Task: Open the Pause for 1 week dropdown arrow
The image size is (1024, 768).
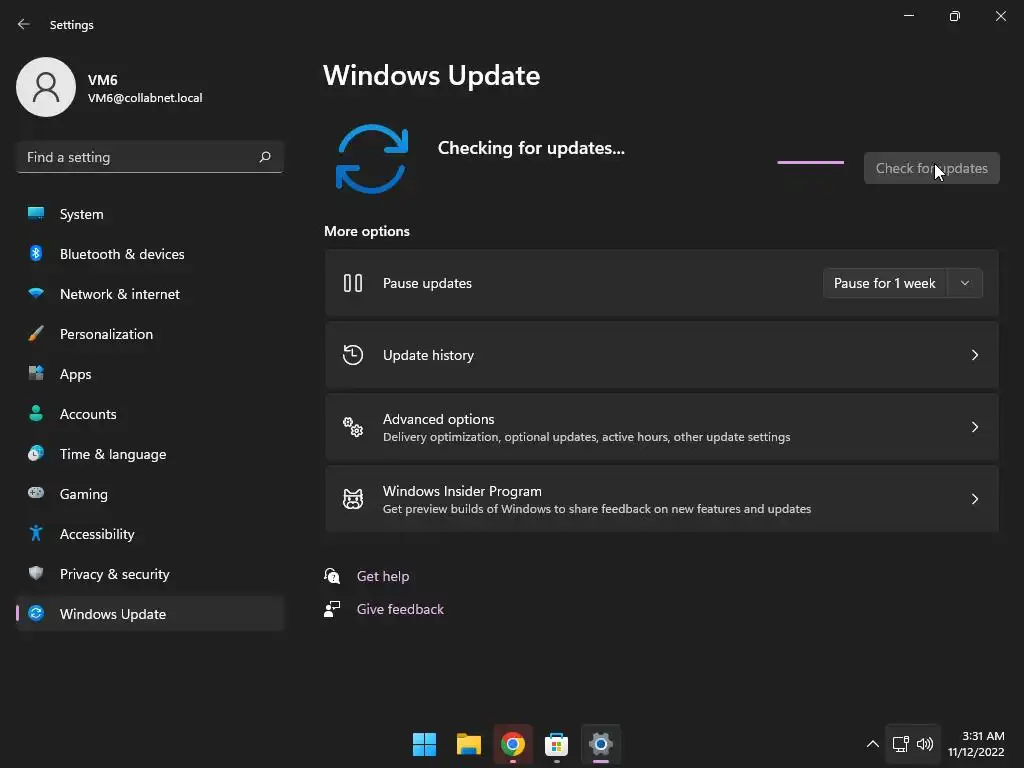Action: pyautogui.click(x=965, y=283)
